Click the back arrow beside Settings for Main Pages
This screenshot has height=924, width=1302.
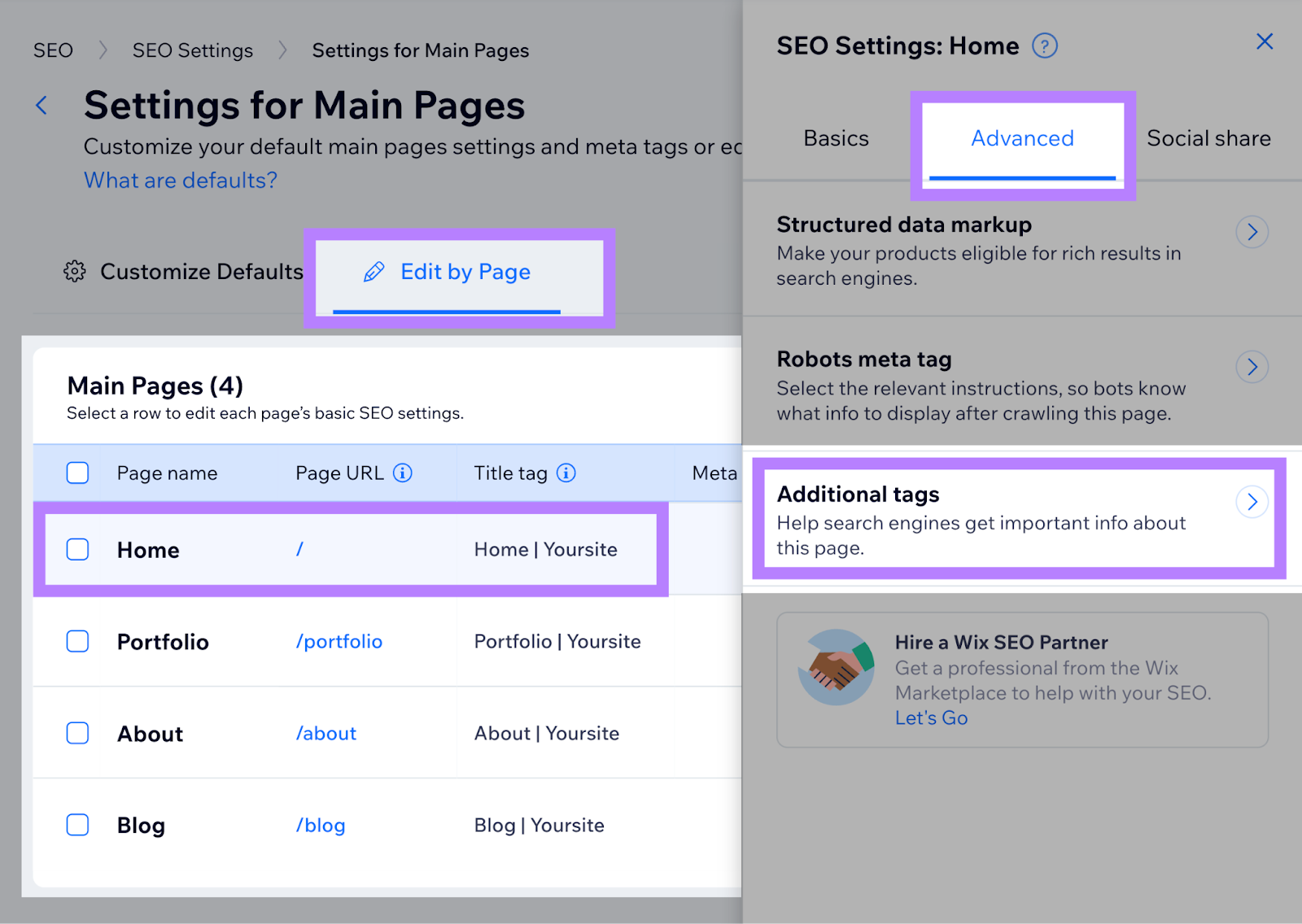(x=42, y=105)
